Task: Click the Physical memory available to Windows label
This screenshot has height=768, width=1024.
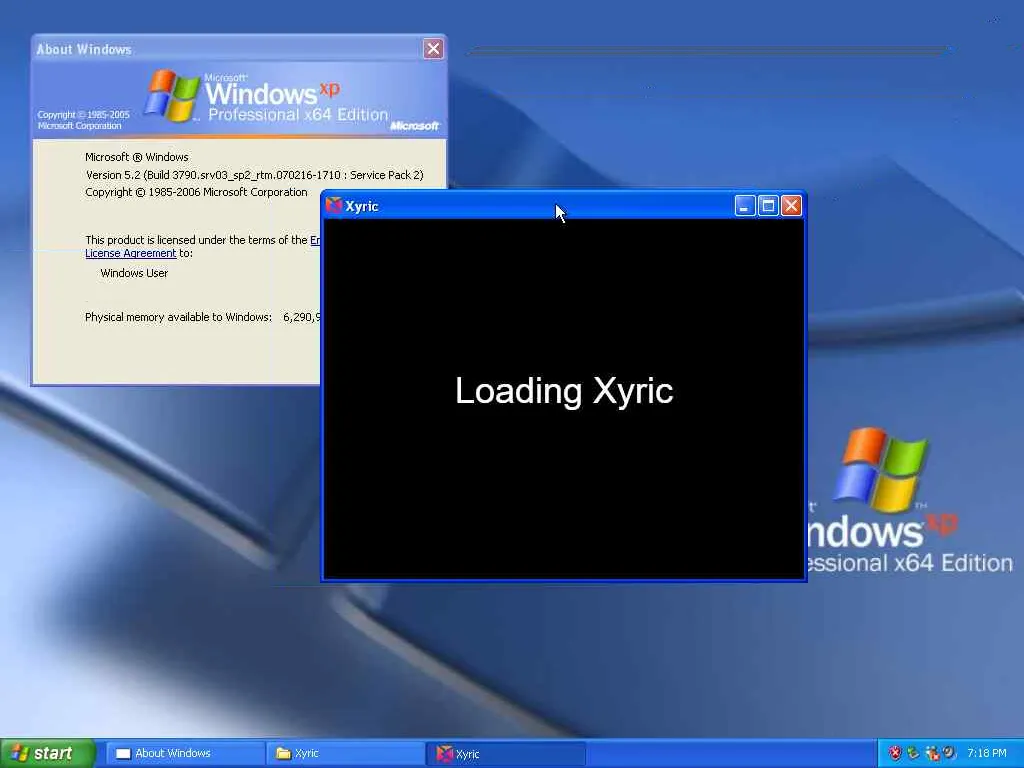Action: tap(178, 317)
